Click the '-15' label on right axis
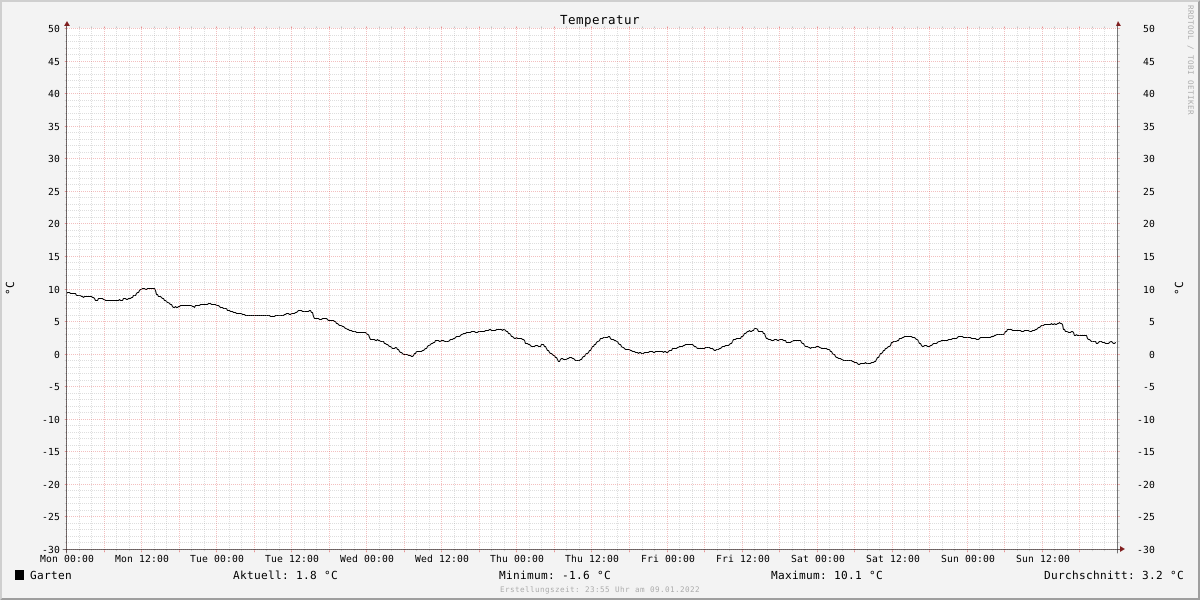Screen dimensions: 1200x600 [1145, 451]
